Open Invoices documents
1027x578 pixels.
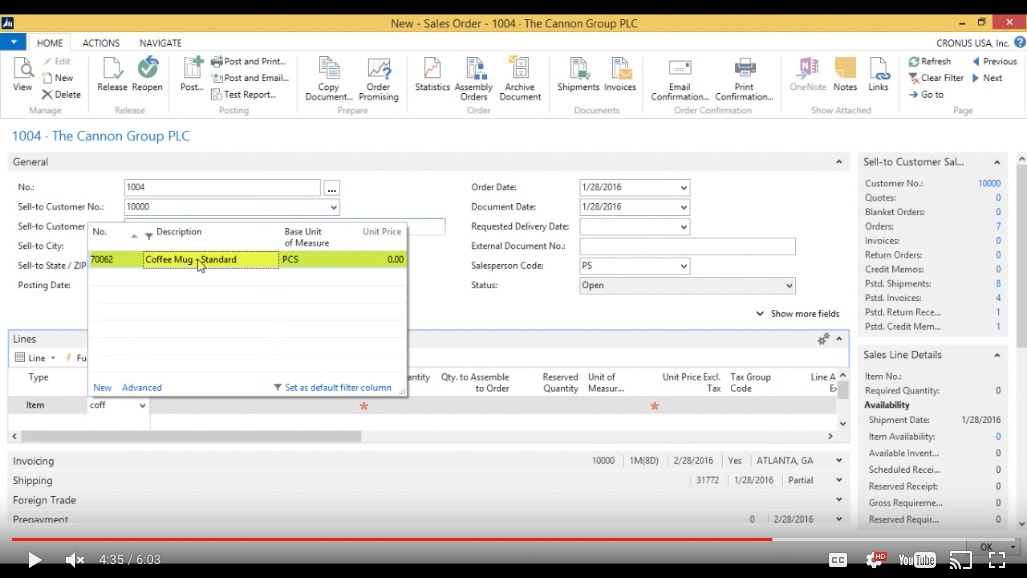pyautogui.click(x=620, y=74)
